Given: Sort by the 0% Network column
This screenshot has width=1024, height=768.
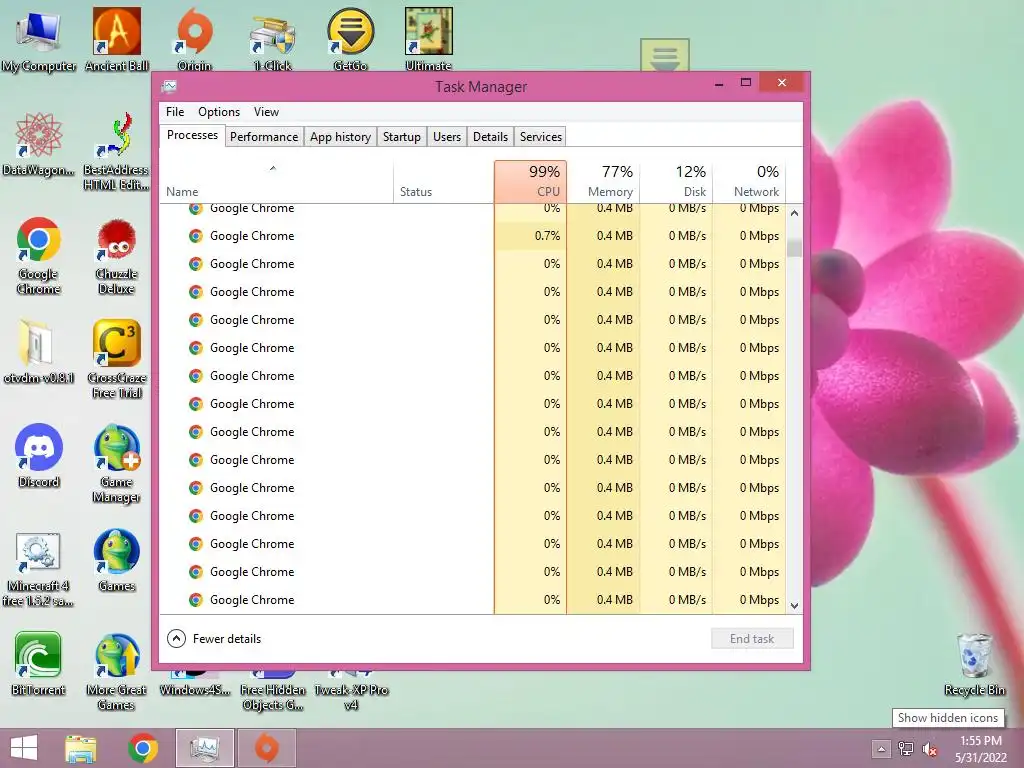Looking at the screenshot, I should pos(749,182).
